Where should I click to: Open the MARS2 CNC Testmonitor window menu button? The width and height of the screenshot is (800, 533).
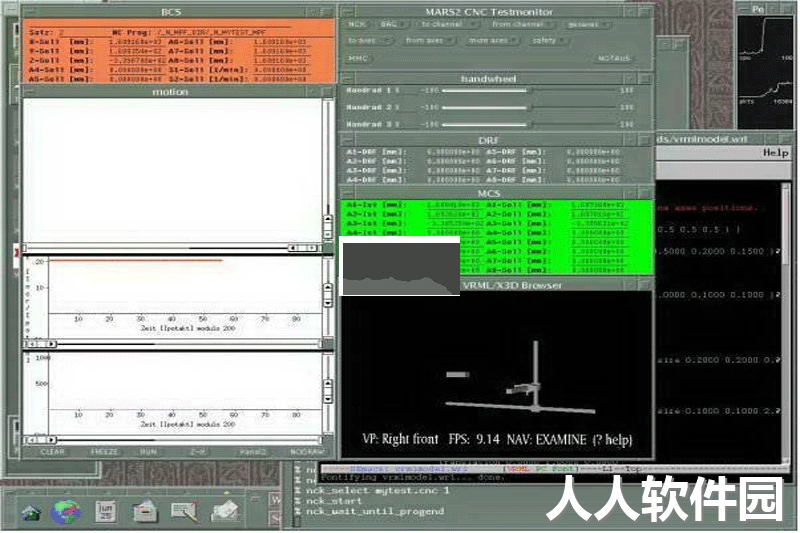[347, 11]
